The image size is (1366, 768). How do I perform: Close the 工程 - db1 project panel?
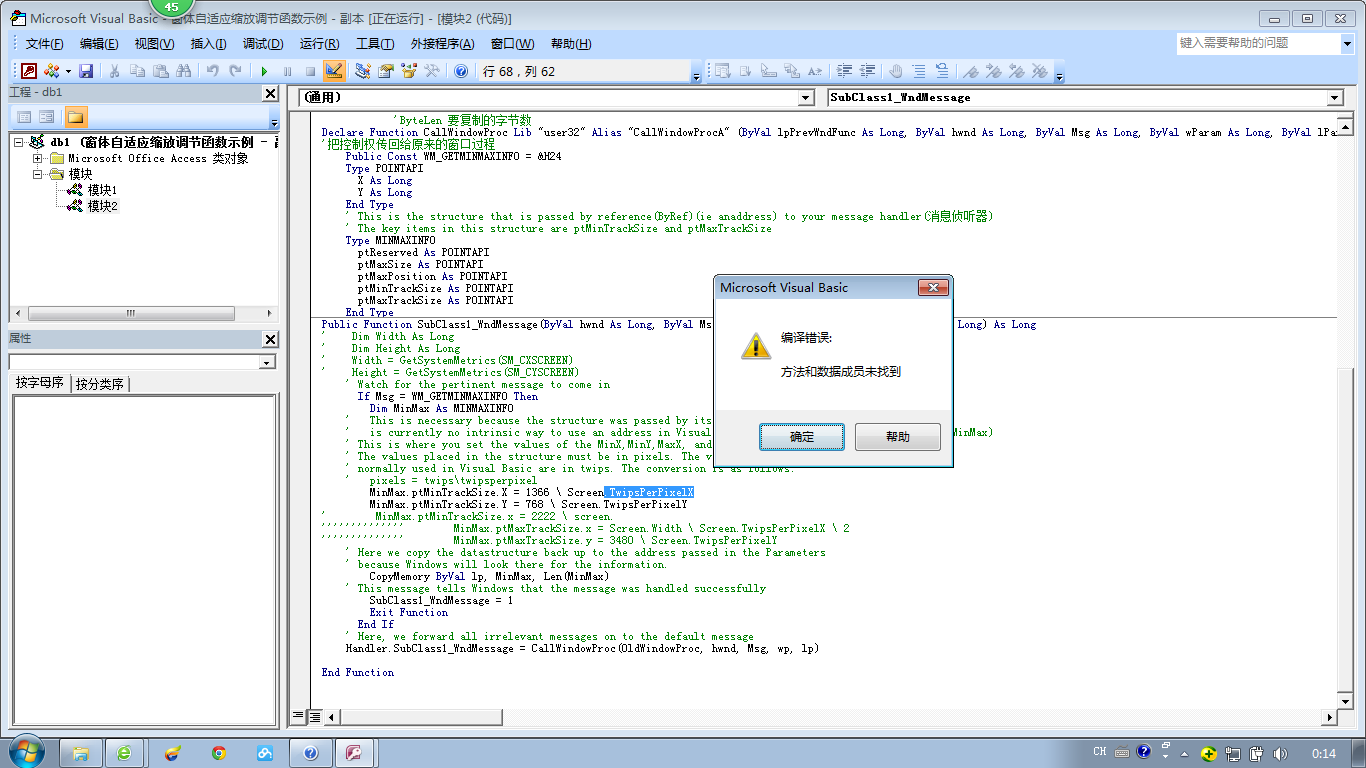pos(270,93)
